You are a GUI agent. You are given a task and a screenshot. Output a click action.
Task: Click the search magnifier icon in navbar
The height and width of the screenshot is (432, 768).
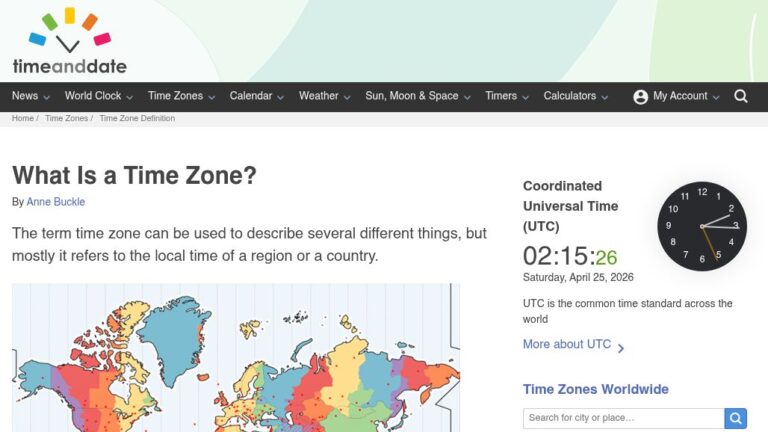click(741, 96)
